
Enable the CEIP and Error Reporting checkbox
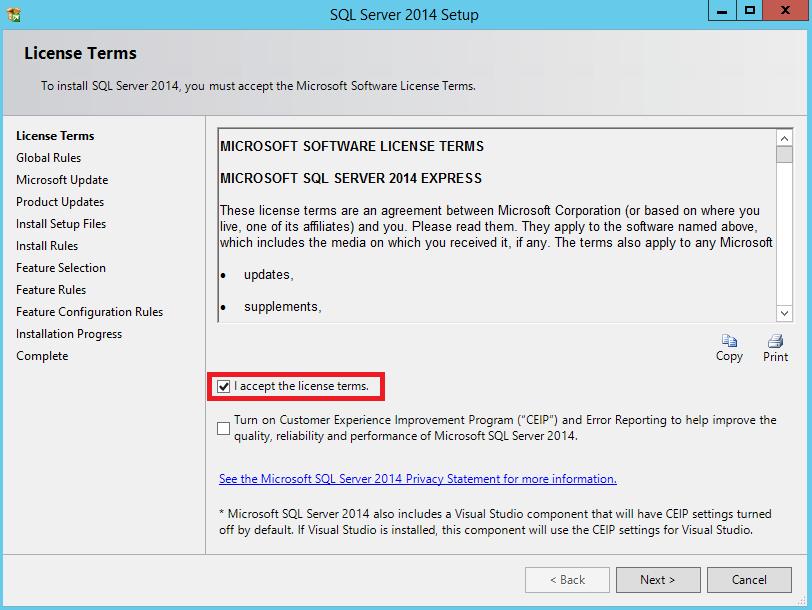[223, 428]
